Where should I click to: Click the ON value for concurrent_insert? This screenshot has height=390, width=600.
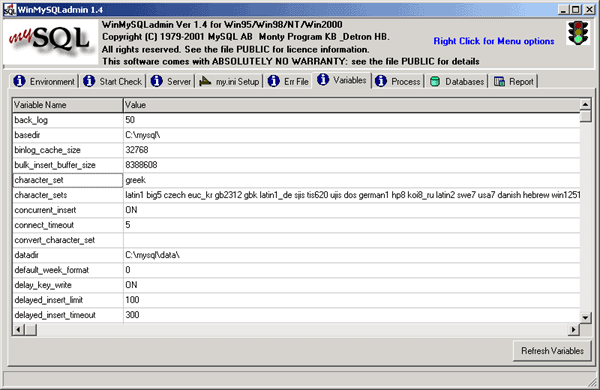click(x=131, y=210)
